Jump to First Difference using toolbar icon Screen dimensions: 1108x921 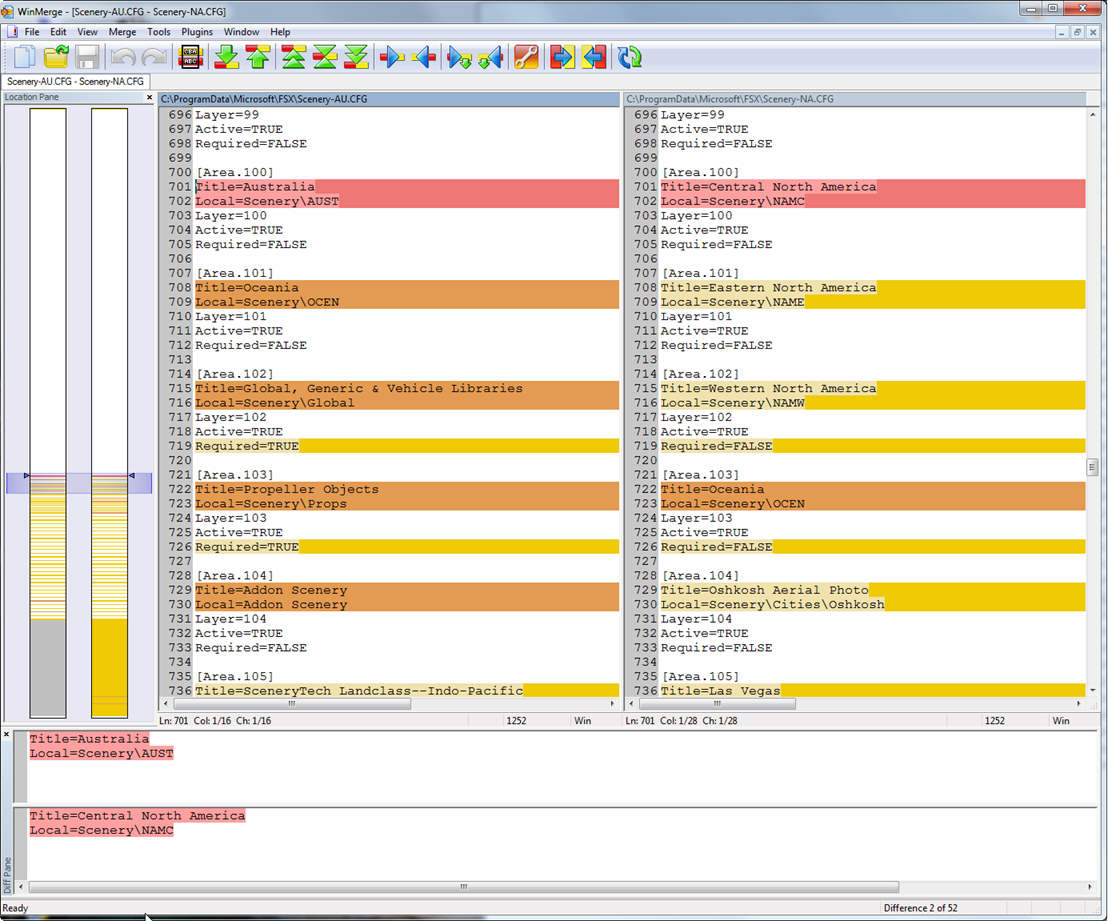coord(293,57)
